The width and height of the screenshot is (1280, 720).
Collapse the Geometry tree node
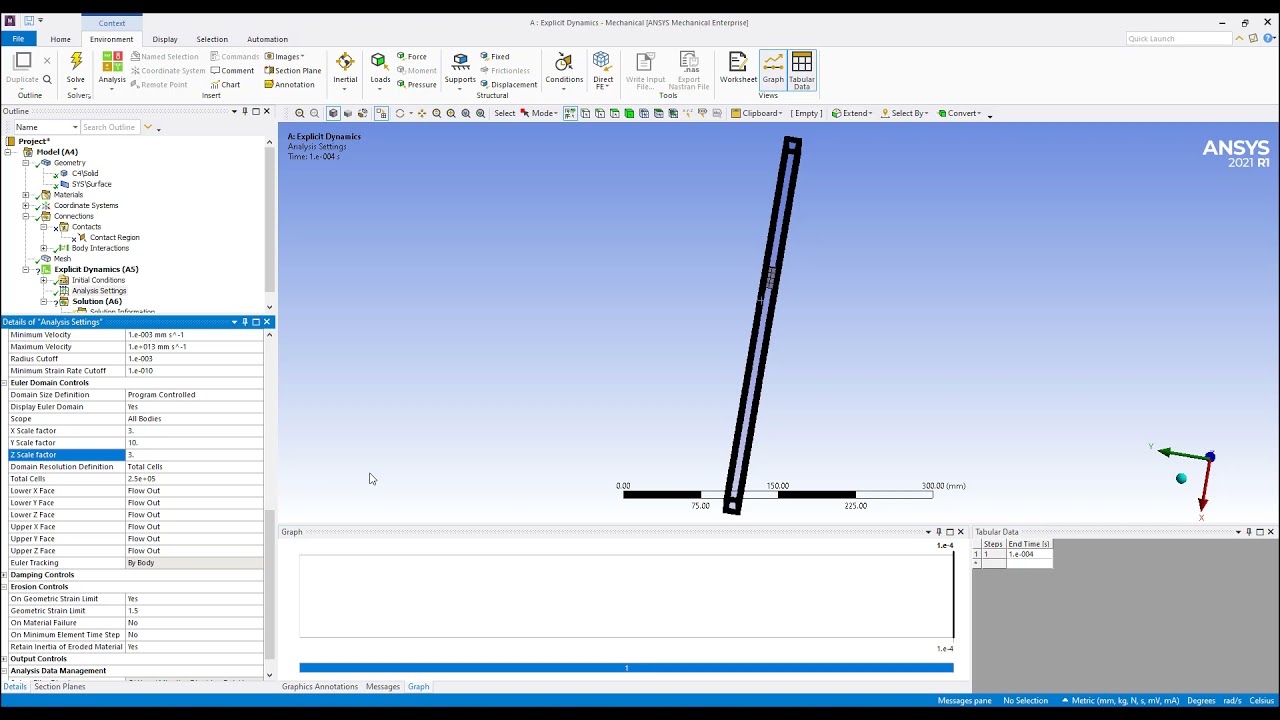pyautogui.click(x=26, y=163)
